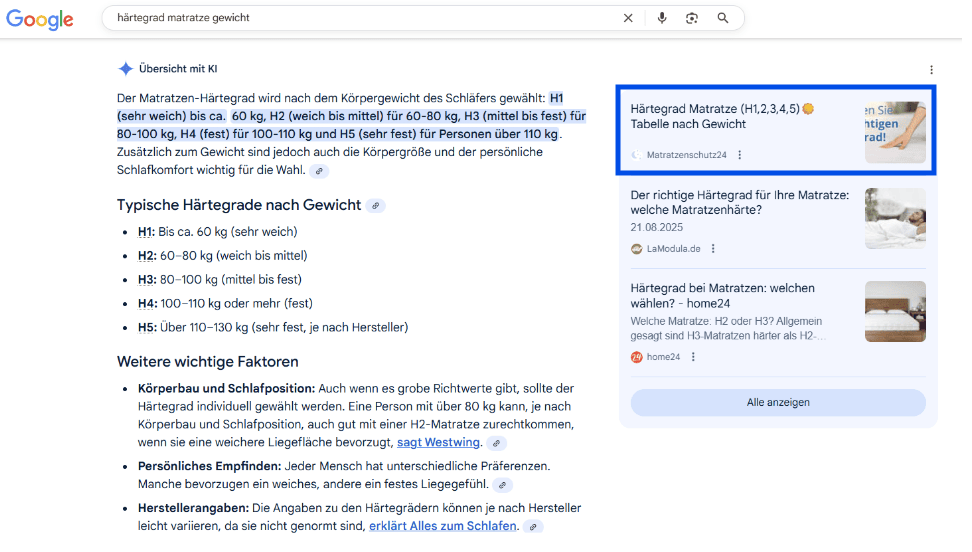
Task: Follow the 'sagt Westwing' link
Action: (439, 442)
